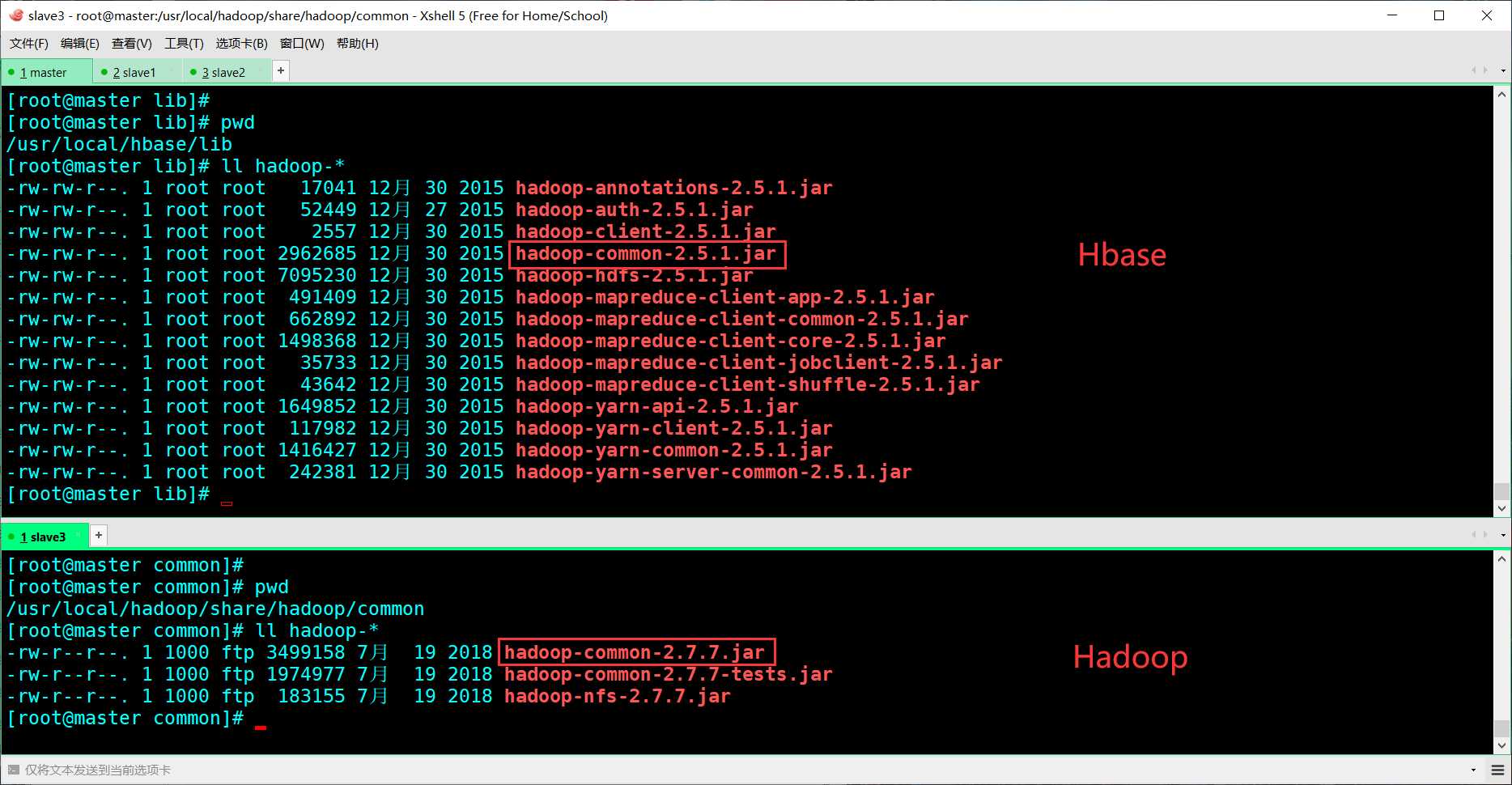Click scroll-tabs-left arrow in lower tab bar
1512x785 pixels.
pyautogui.click(x=1474, y=535)
